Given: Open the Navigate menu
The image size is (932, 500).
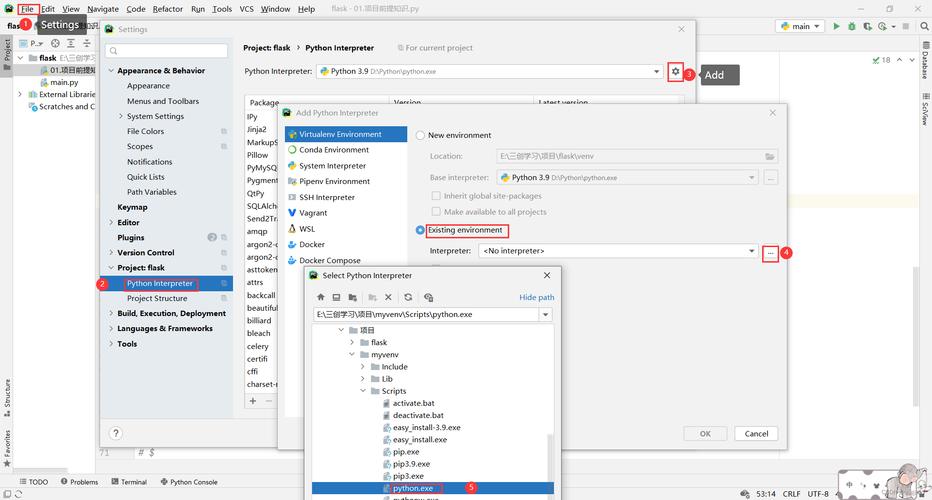Looking at the screenshot, I should click(103, 9).
